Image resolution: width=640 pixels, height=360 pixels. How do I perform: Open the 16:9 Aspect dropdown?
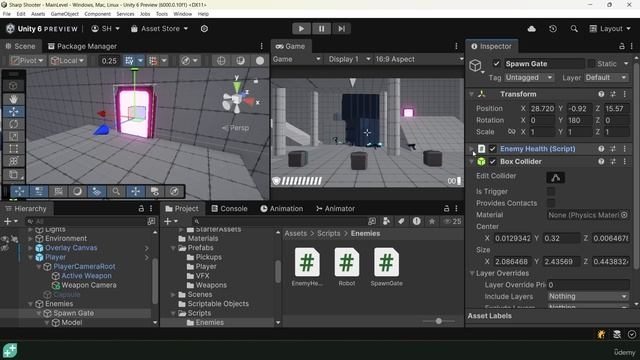point(419,59)
